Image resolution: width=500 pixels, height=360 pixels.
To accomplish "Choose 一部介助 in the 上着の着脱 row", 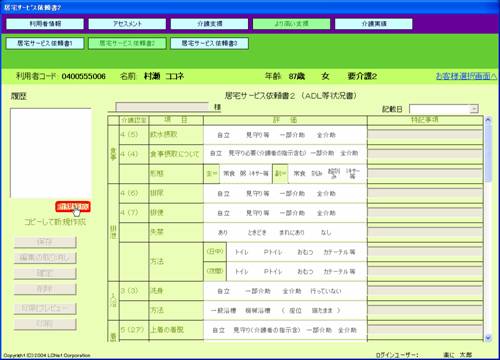I will tap(319, 330).
